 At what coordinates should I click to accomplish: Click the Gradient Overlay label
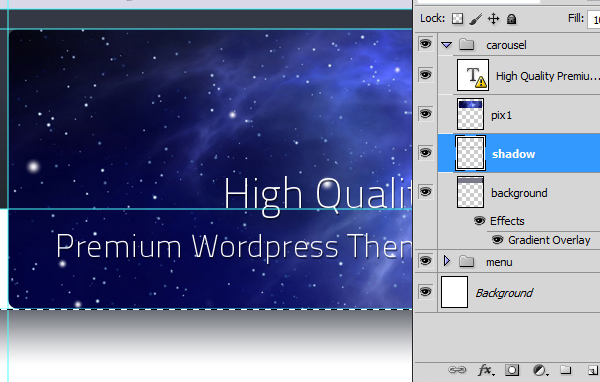coord(549,240)
